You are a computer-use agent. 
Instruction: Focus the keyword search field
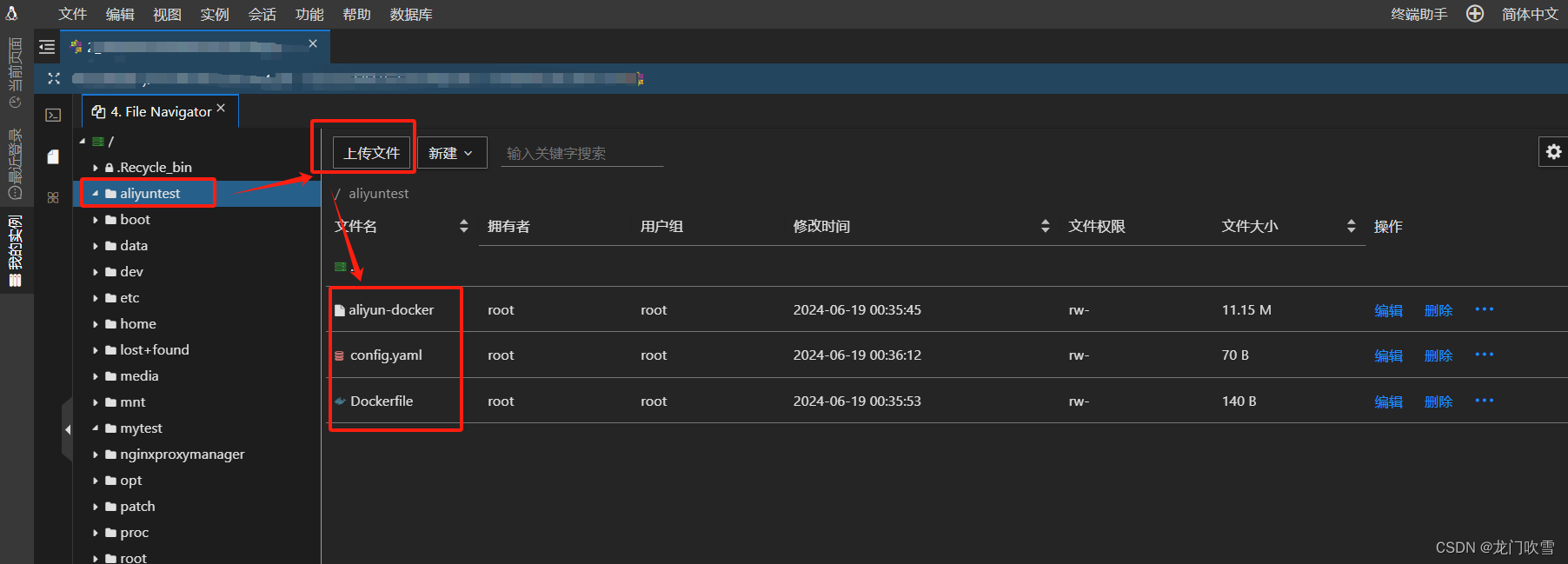[581, 153]
